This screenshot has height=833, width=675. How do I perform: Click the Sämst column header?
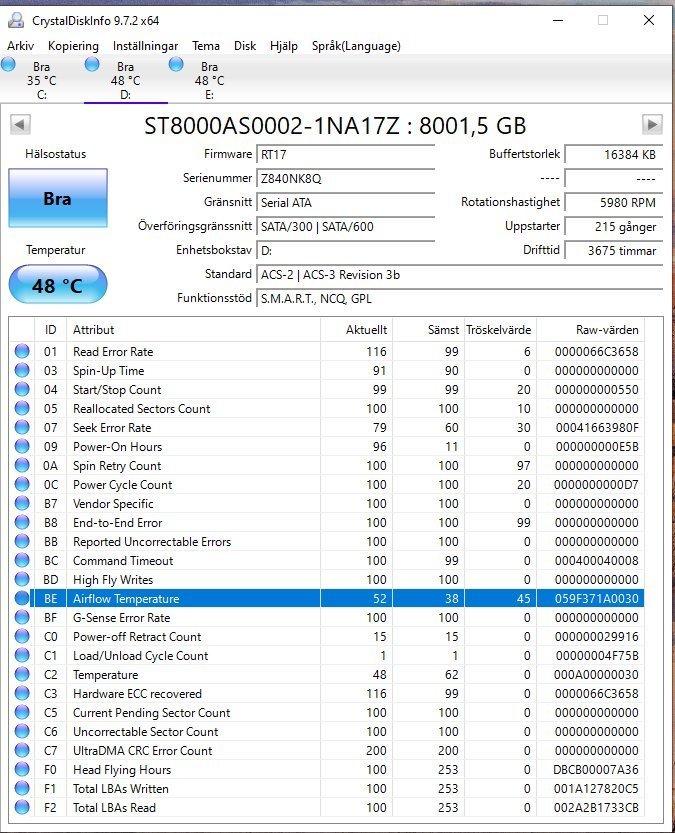pos(429,329)
